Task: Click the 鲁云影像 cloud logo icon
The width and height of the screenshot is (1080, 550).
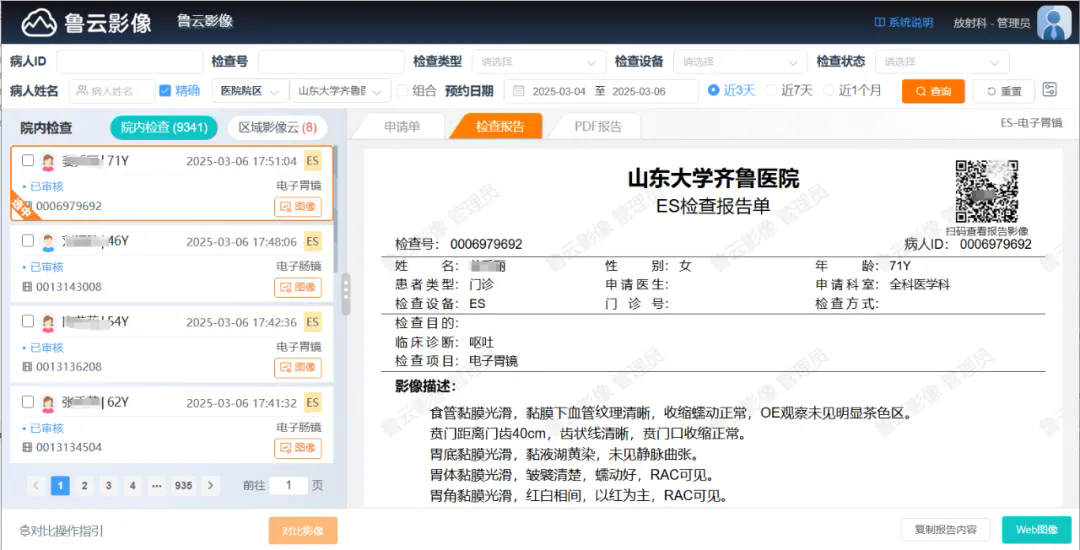Action: [x=40, y=22]
